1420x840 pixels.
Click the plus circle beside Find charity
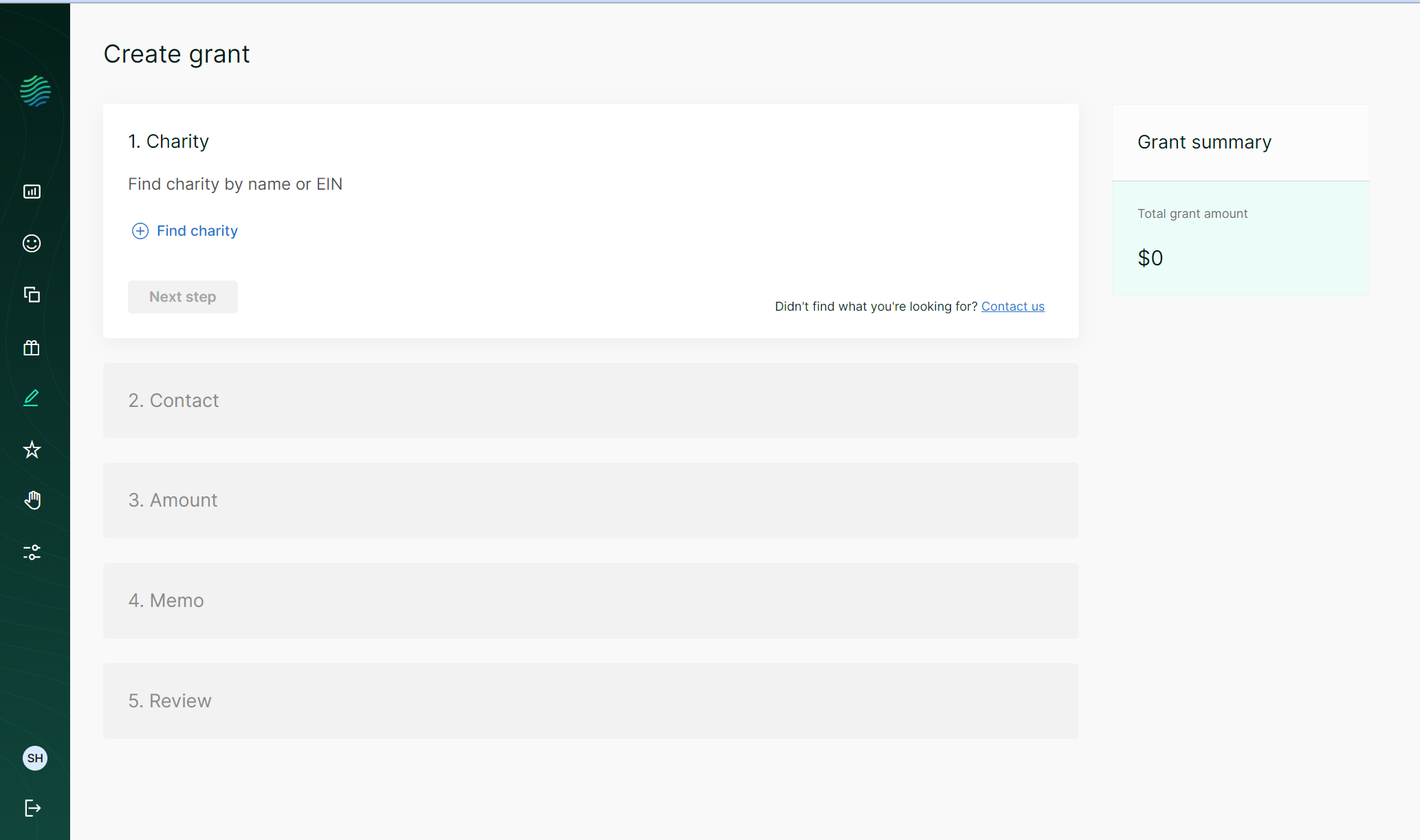[x=140, y=231]
